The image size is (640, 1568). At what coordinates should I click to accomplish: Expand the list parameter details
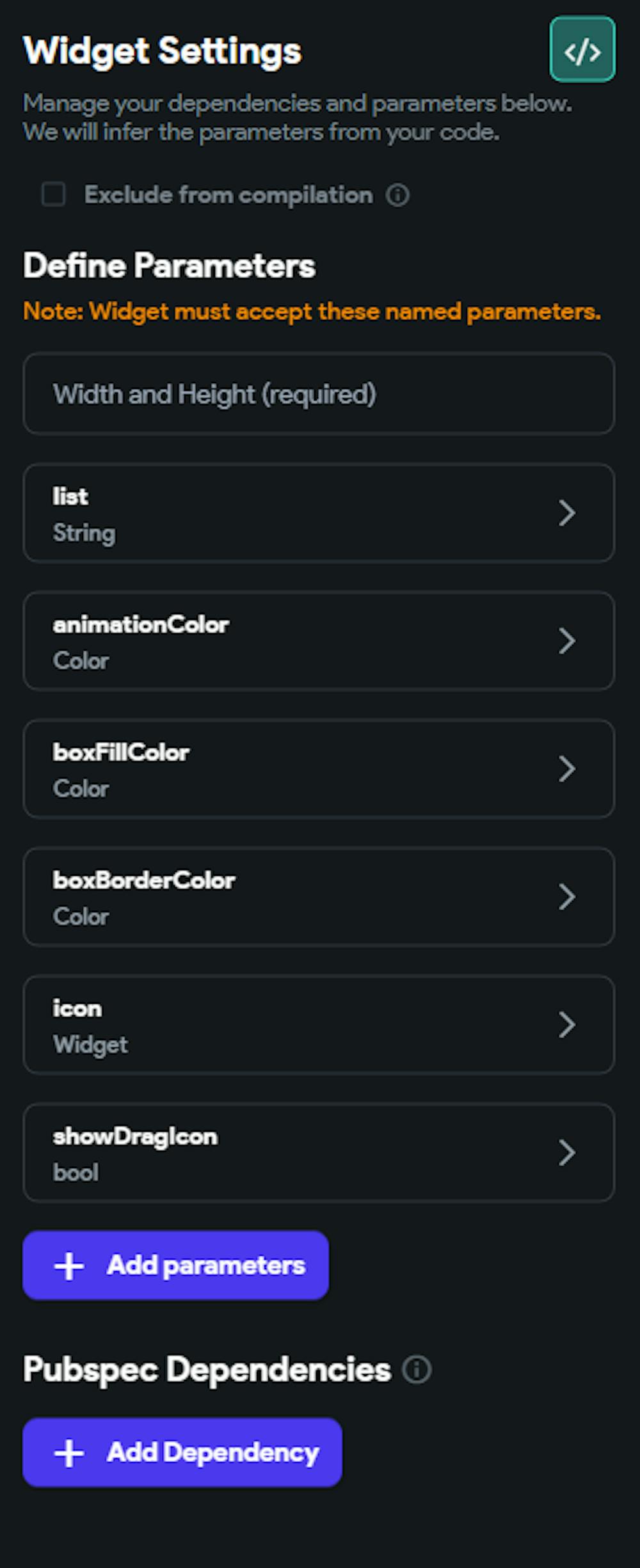(x=568, y=513)
